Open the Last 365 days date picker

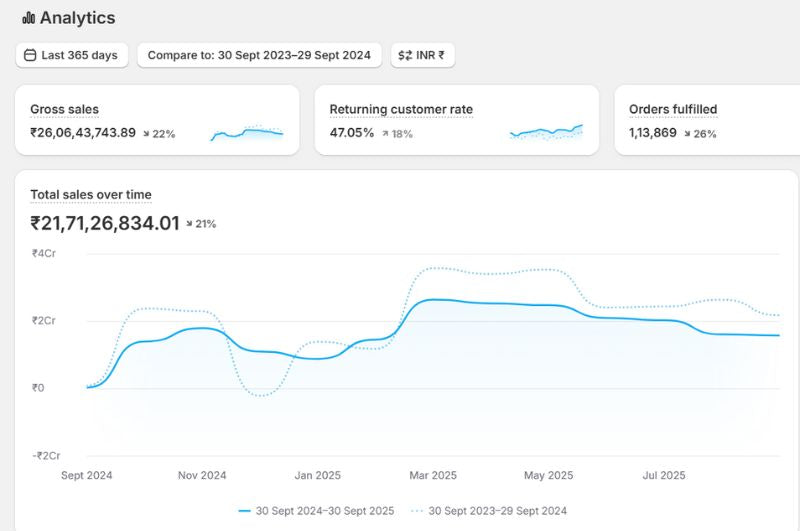(72, 55)
